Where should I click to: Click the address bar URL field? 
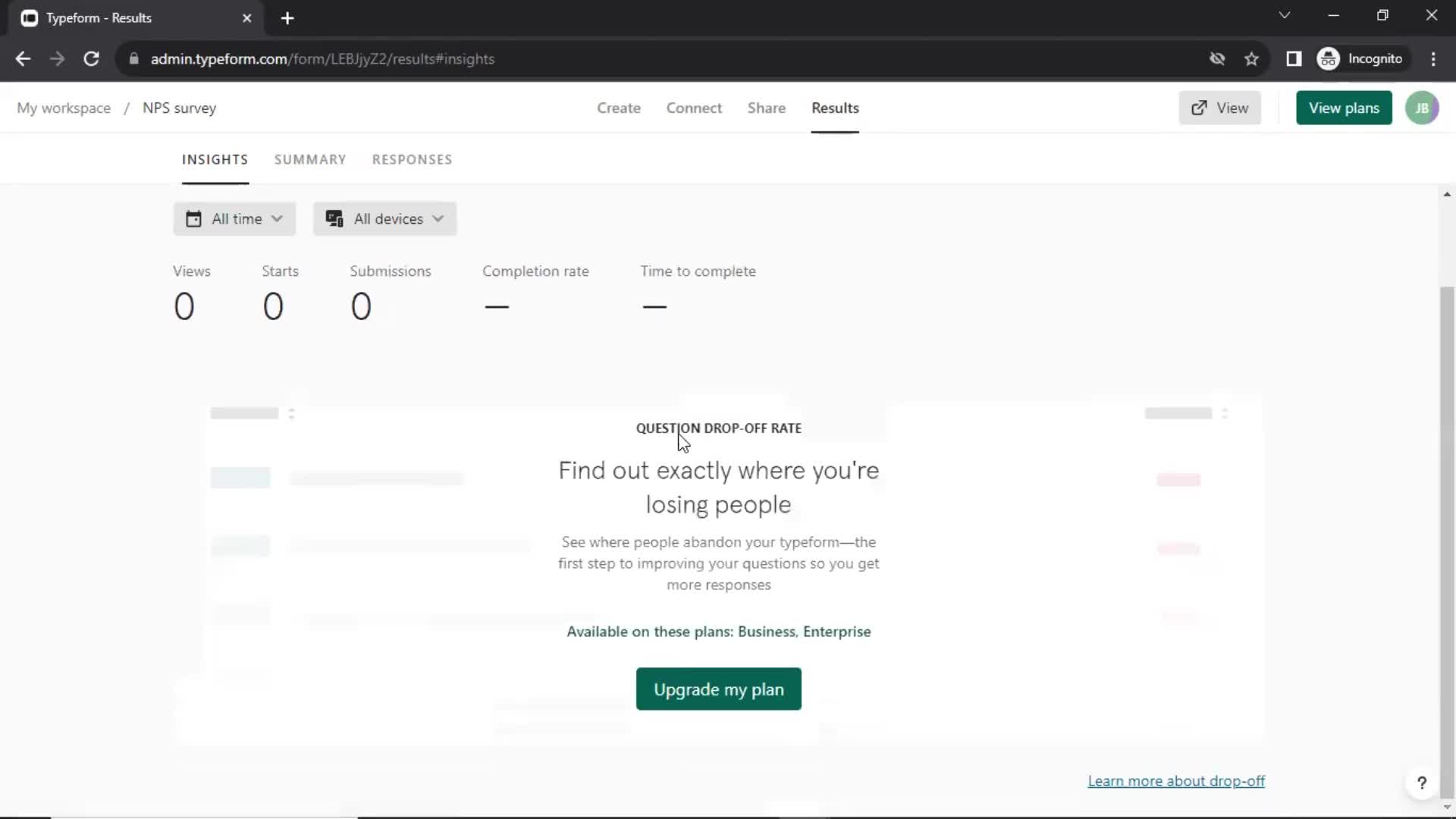point(667,58)
